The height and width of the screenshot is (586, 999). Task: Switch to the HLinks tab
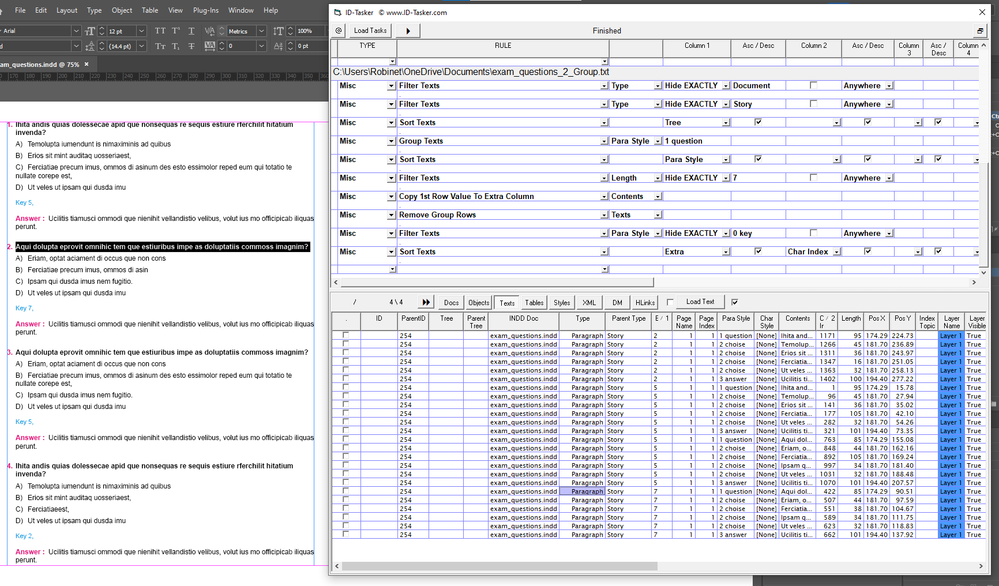point(645,303)
